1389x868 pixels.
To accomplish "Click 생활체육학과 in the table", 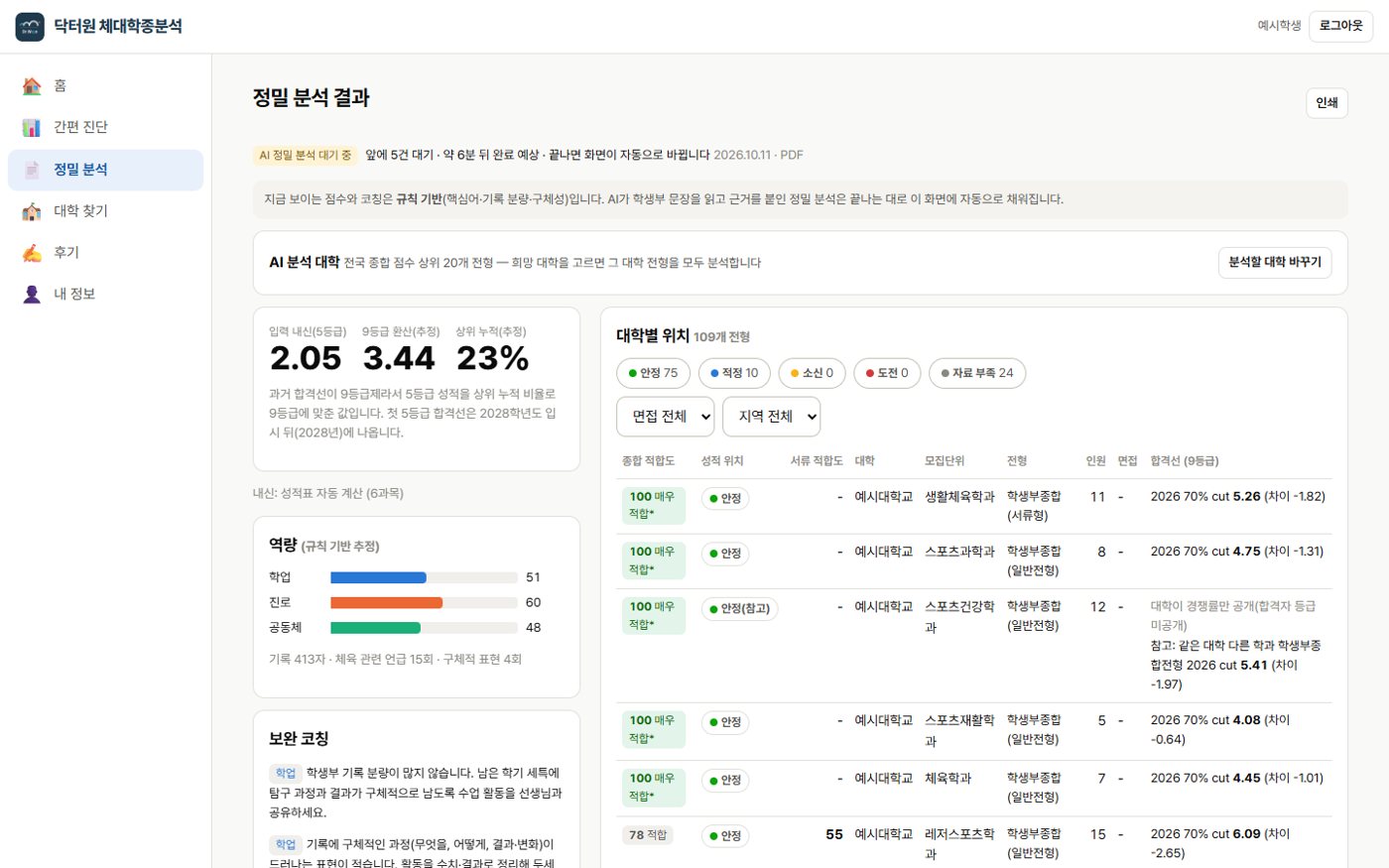I will [x=959, y=497].
